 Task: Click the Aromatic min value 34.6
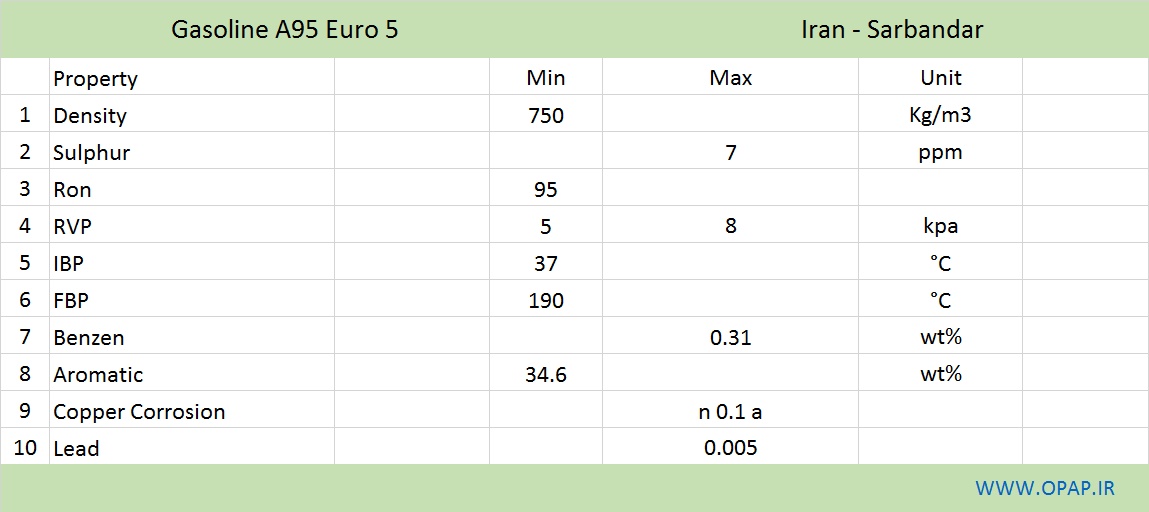click(x=546, y=375)
